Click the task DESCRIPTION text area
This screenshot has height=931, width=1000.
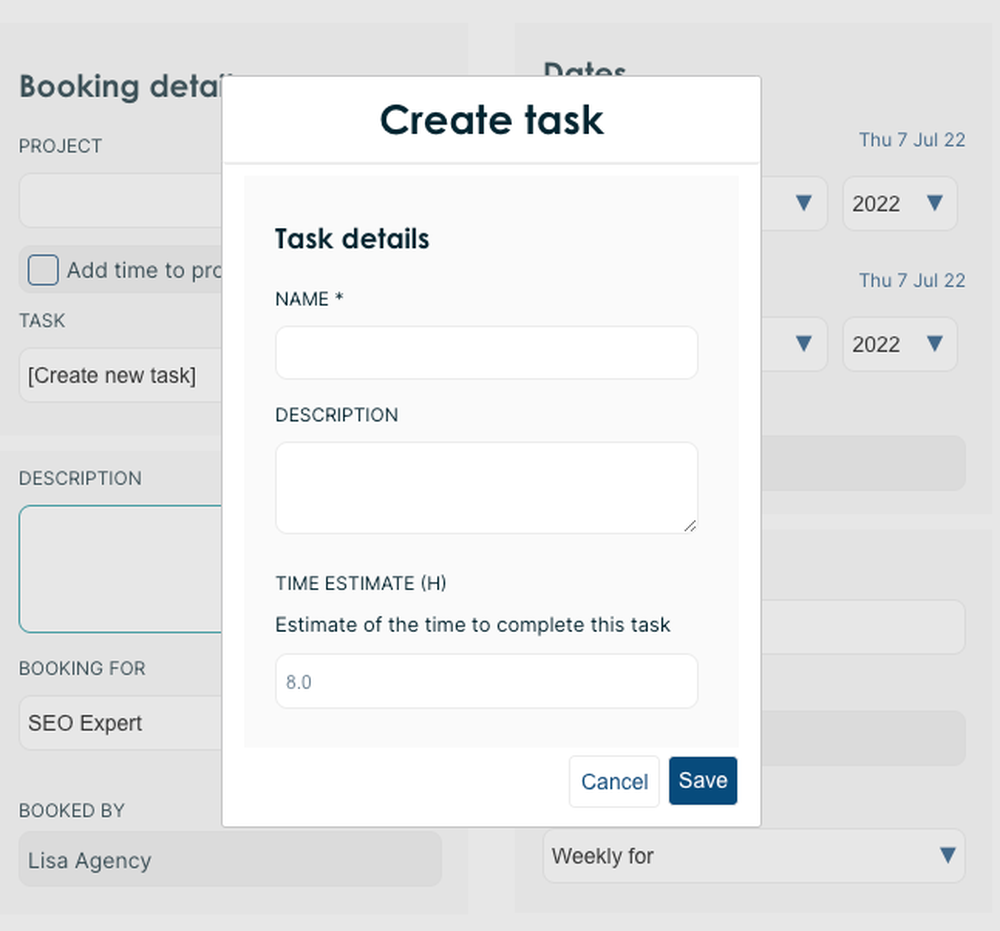[486, 487]
